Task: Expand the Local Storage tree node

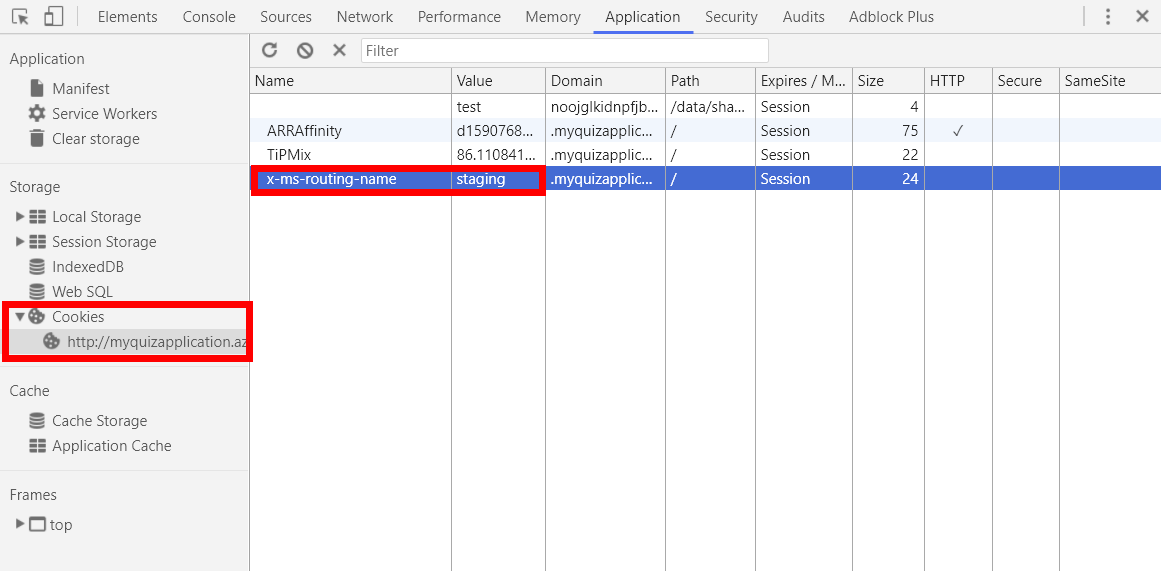Action: click(x=20, y=216)
